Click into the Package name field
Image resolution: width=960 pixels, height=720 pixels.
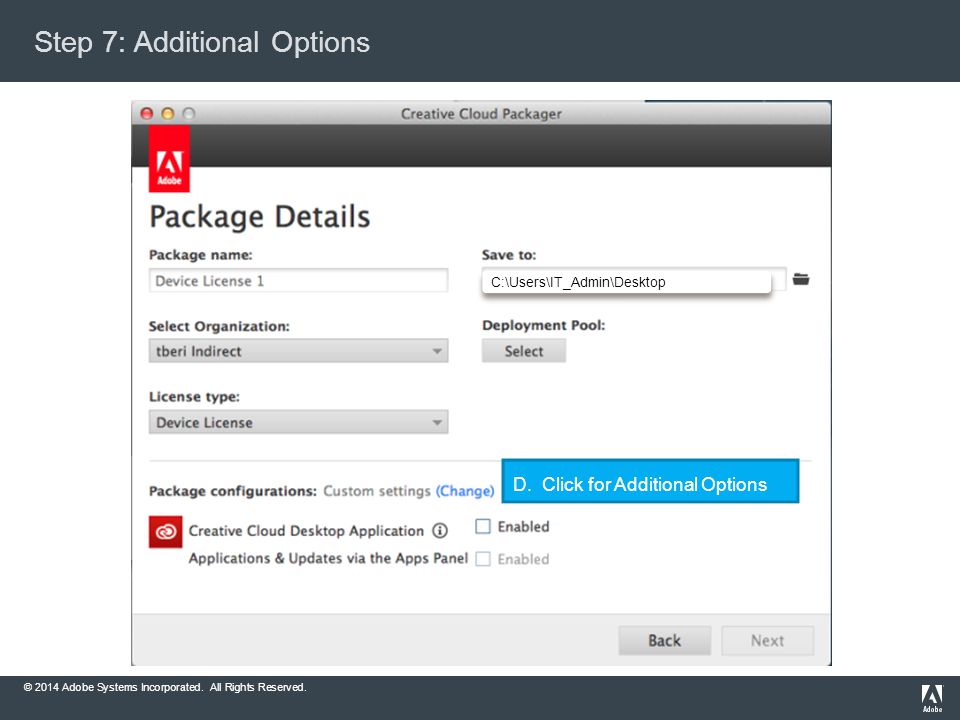pyautogui.click(x=298, y=280)
